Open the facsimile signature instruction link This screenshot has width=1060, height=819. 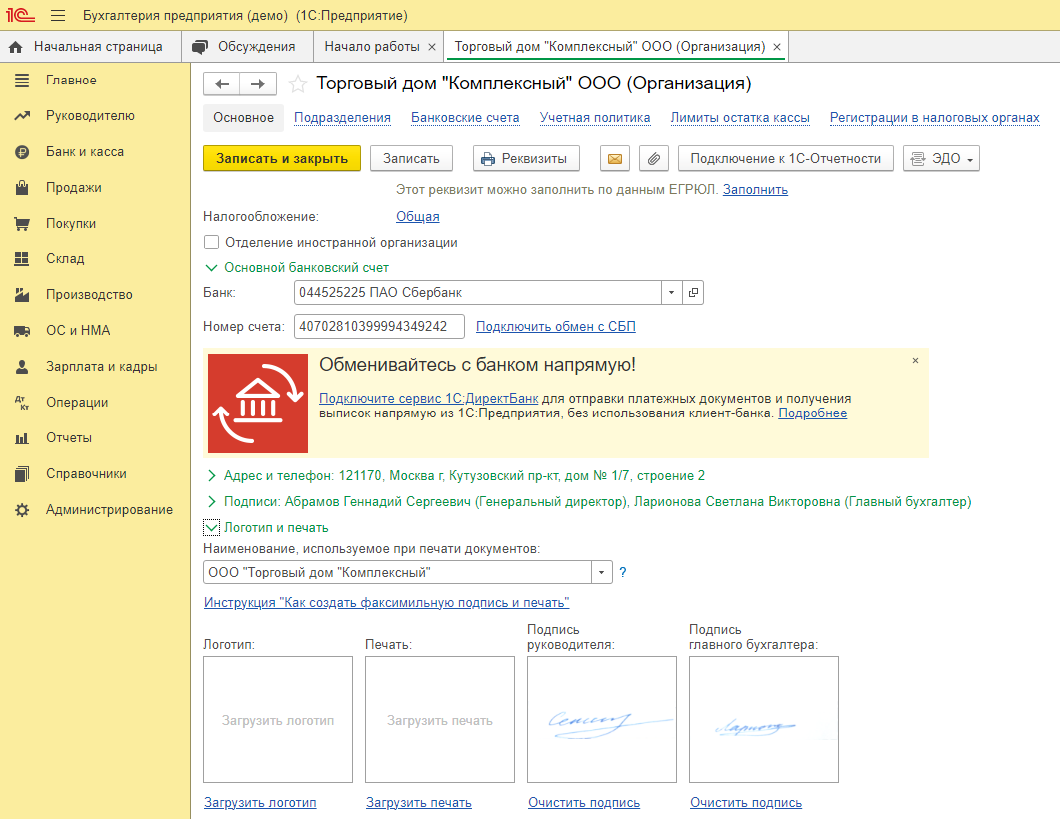tap(387, 603)
